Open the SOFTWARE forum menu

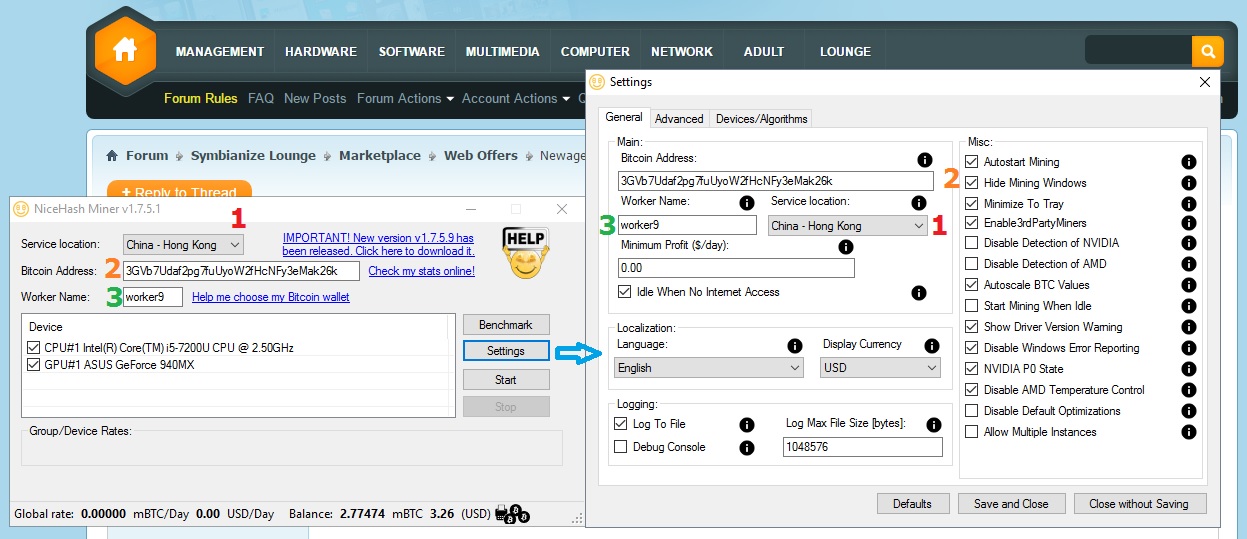tap(412, 51)
